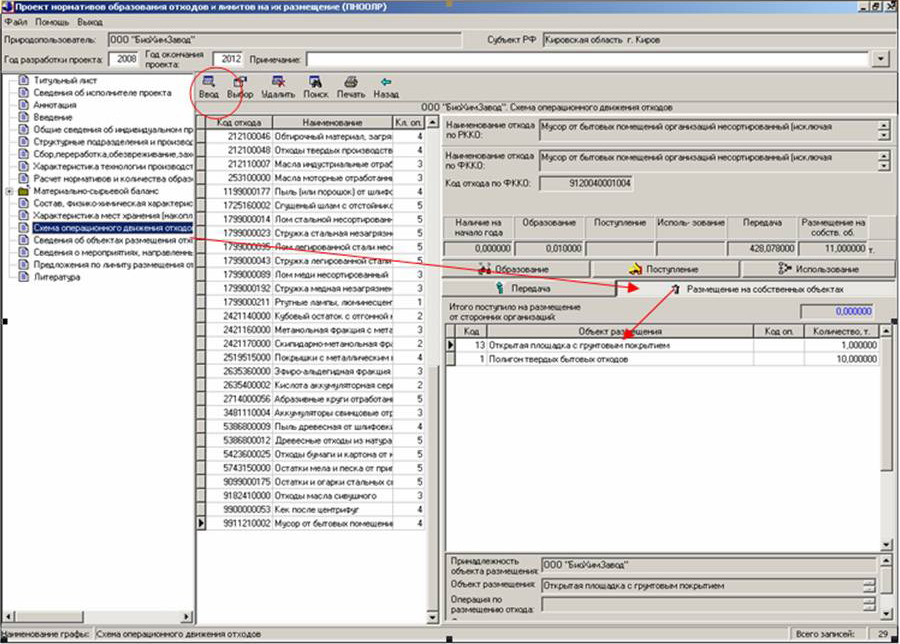Click the Материально-сырьевой баланс folder icon
Image resolution: width=900 pixels, height=644 pixels.
click(24, 190)
